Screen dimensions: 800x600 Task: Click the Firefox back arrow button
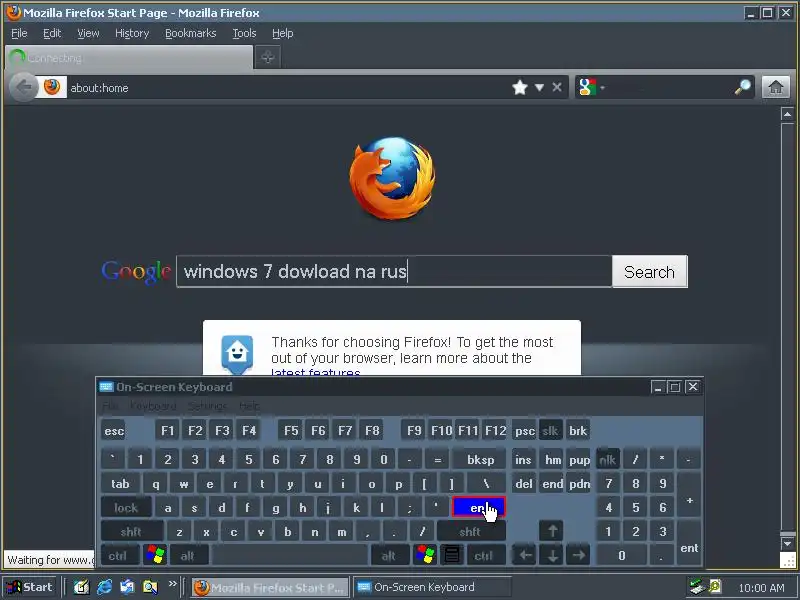click(23, 87)
